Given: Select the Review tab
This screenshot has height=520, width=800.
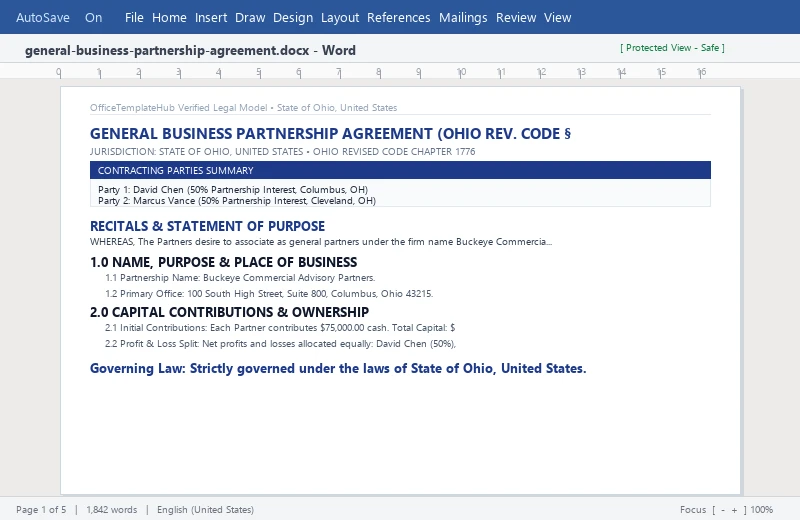Looking at the screenshot, I should tap(516, 17).
